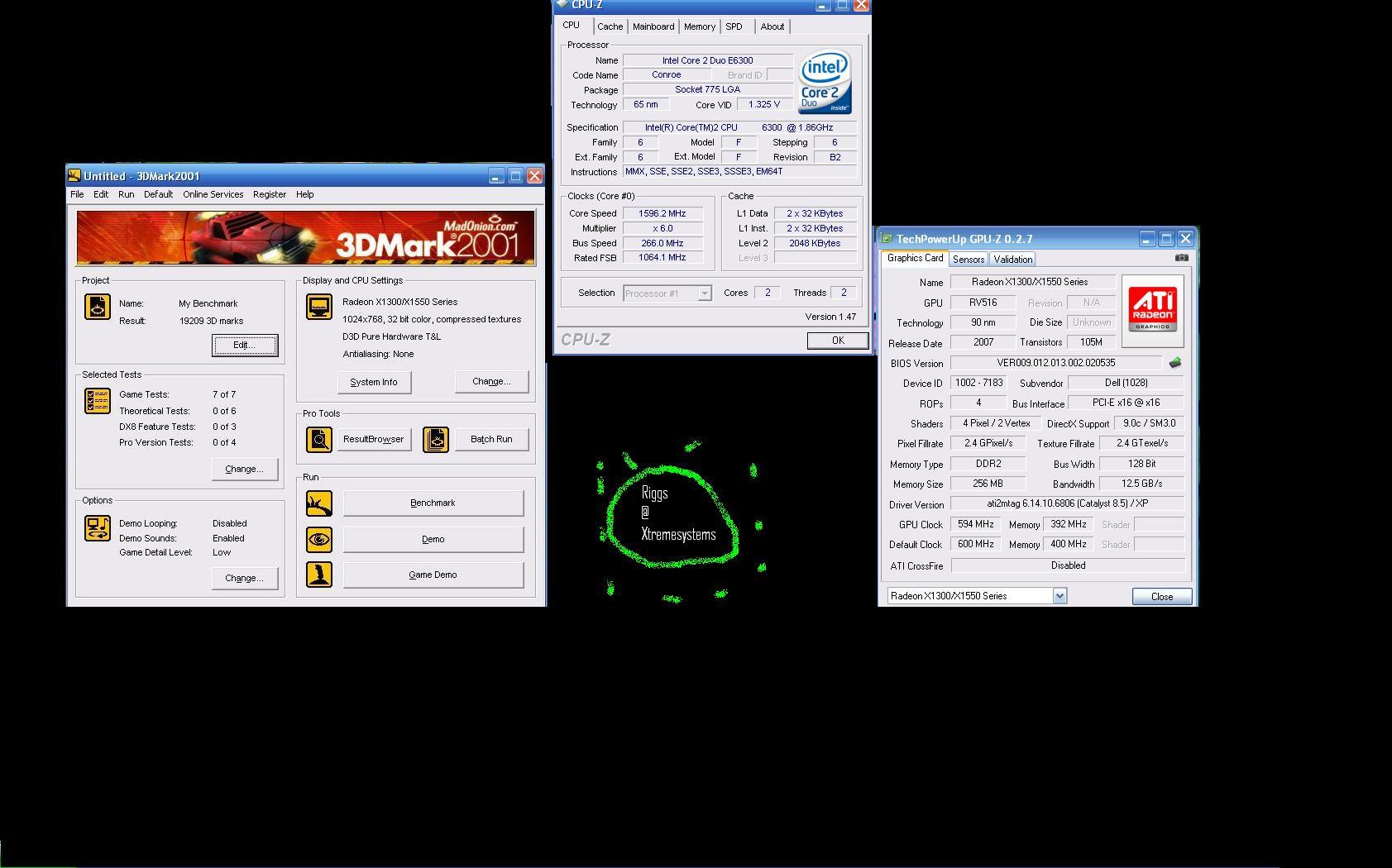This screenshot has height=868, width=1392.
Task: Click Close in the GPU-Z window
Action: pos(1162,596)
